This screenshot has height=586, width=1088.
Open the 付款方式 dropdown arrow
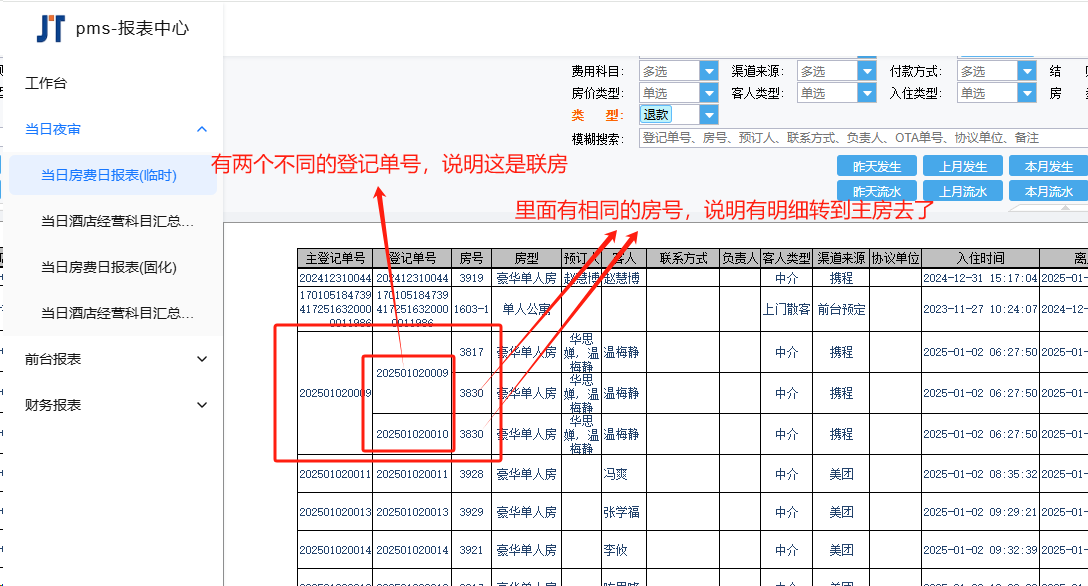[1026, 71]
